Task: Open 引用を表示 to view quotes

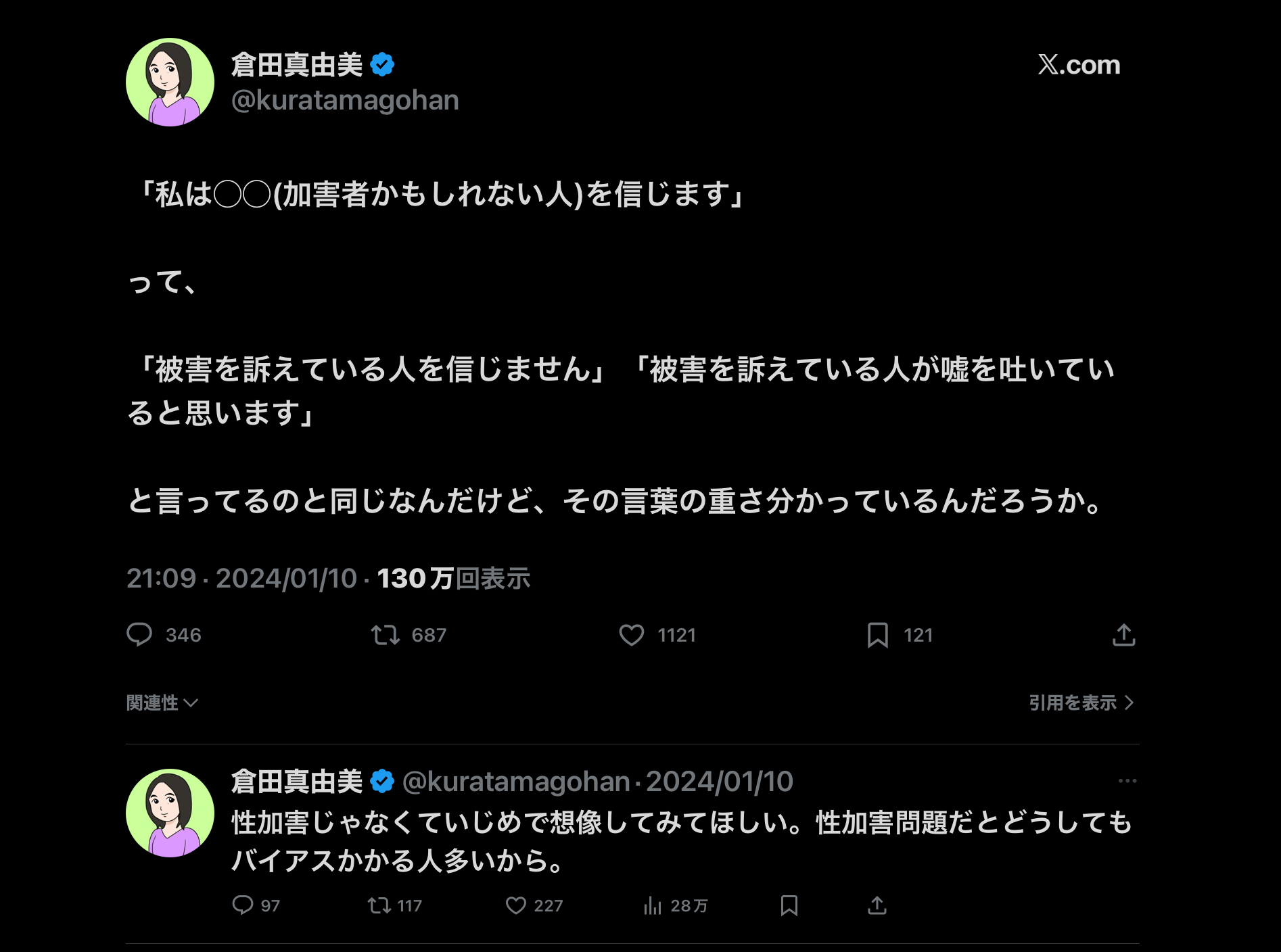Action: click(x=1080, y=703)
